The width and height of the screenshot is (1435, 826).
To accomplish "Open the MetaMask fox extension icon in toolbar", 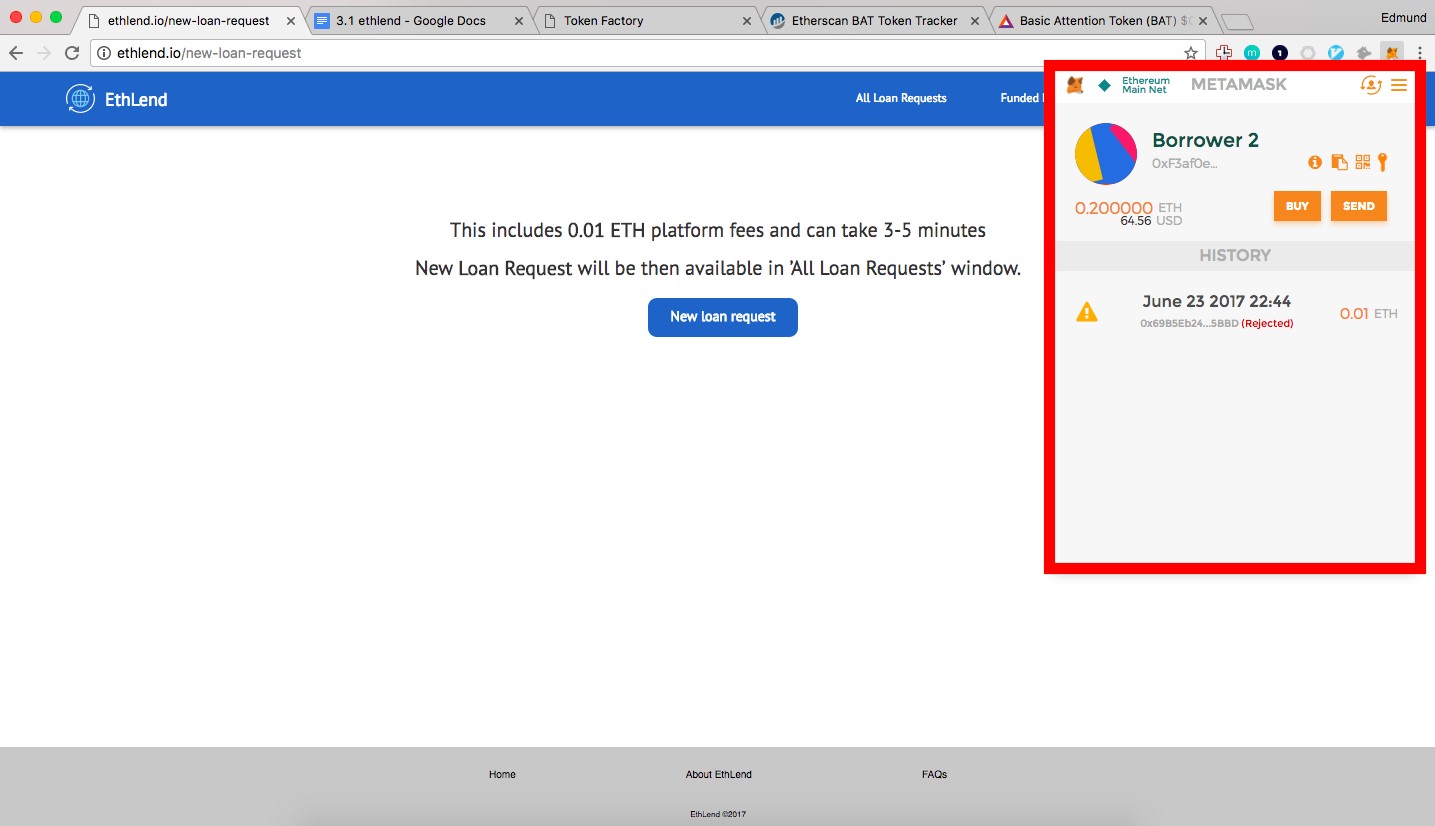I will click(1391, 53).
